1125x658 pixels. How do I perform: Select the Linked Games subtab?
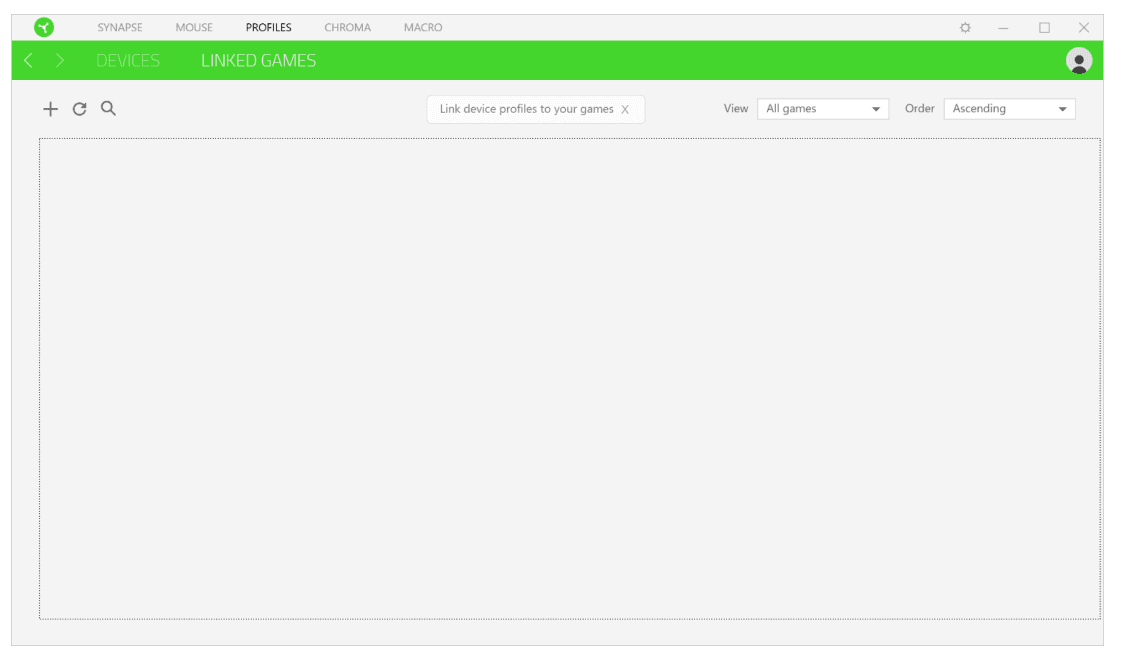tap(258, 61)
